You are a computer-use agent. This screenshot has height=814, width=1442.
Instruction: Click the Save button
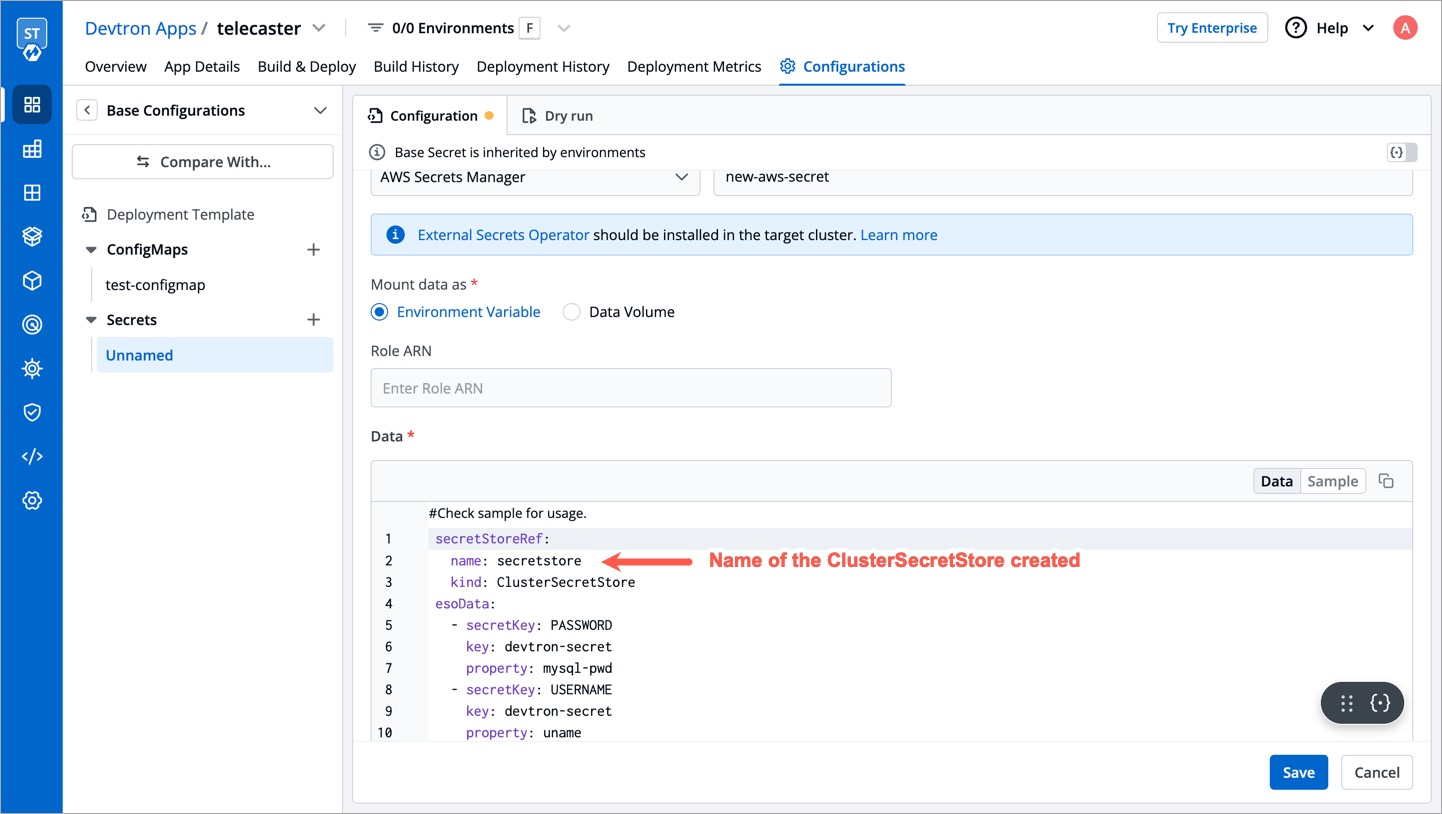[1298, 772]
